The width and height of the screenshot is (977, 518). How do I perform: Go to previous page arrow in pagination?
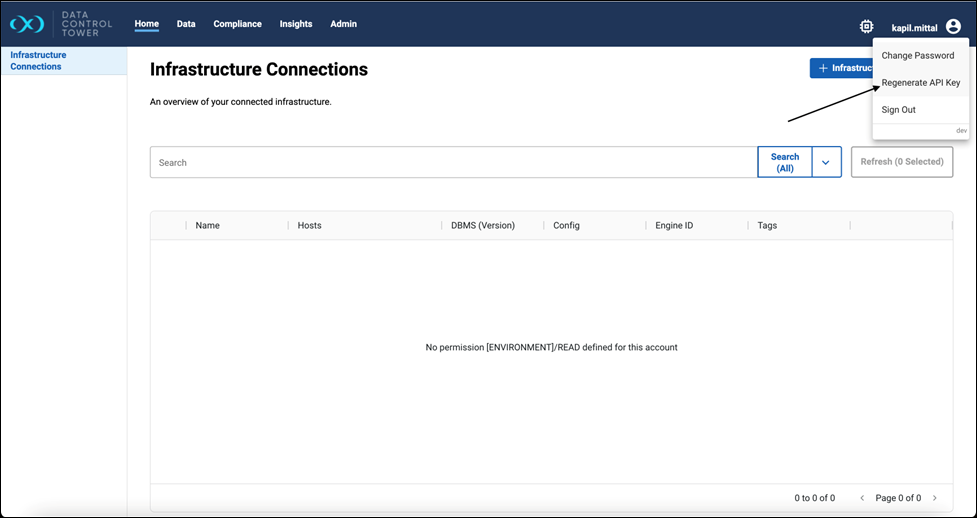pos(862,498)
